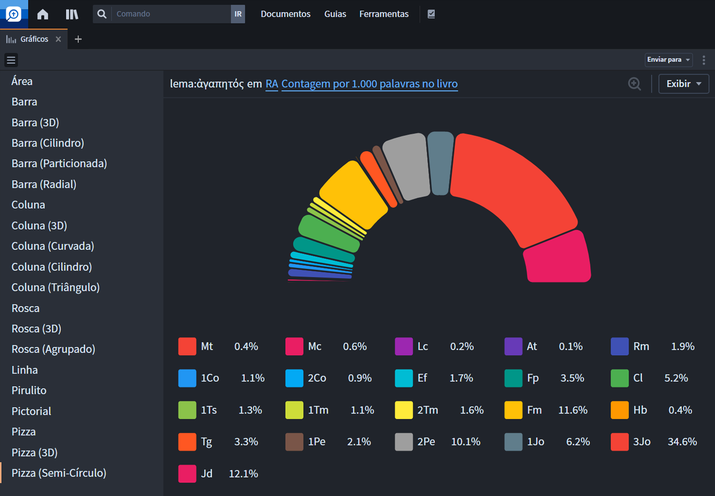Select Pizza chart type
The width and height of the screenshot is (715, 496).
(x=24, y=432)
